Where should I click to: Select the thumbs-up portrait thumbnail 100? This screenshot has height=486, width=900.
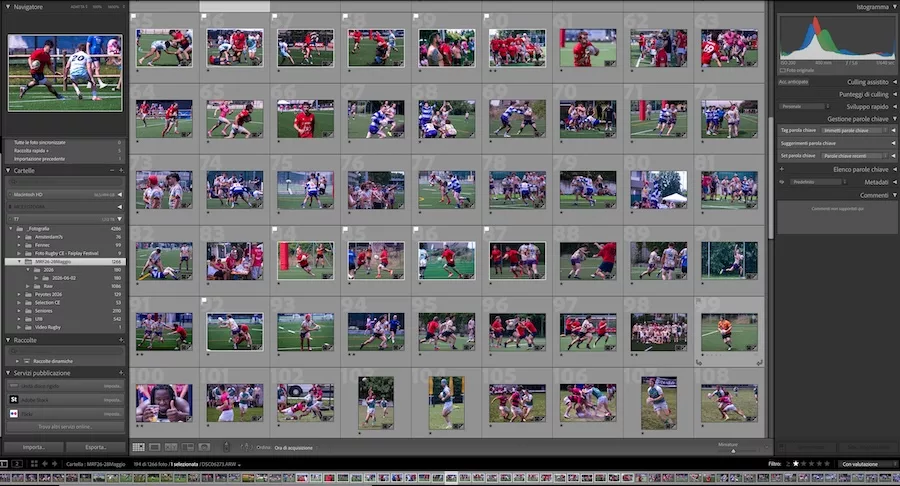[x=164, y=403]
